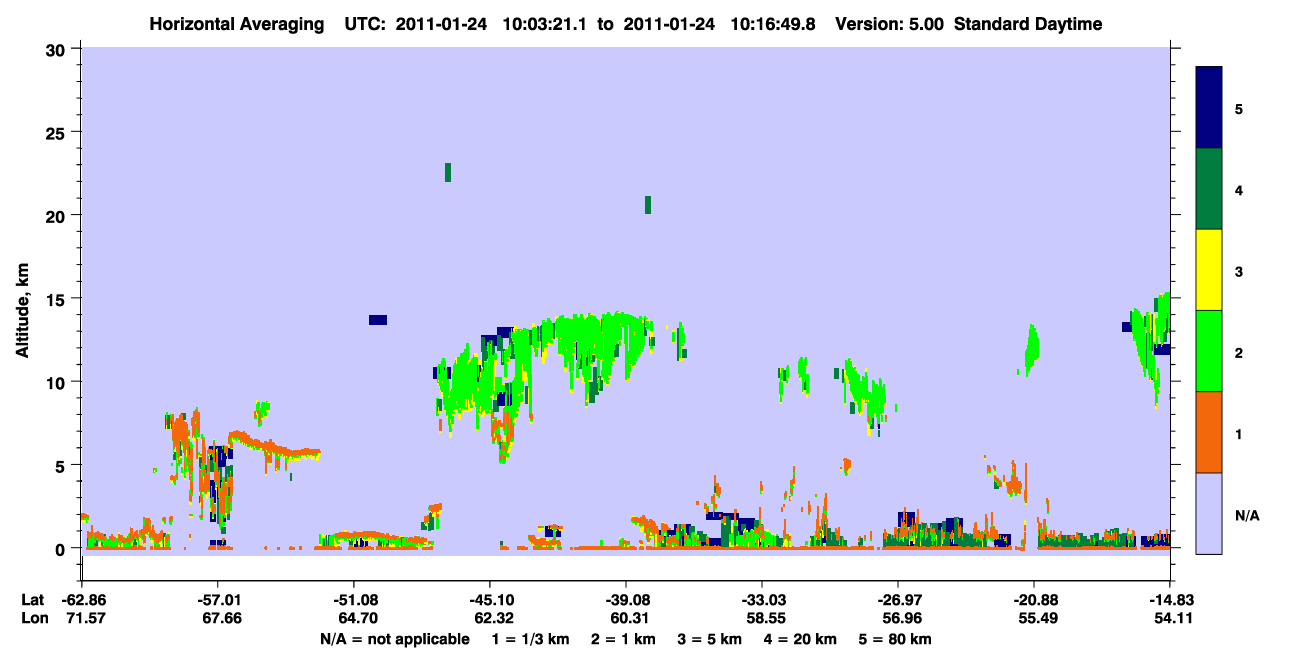Click the dark blue block near 14 km altitude
Screen dimensions: 1300x667
click(378, 320)
